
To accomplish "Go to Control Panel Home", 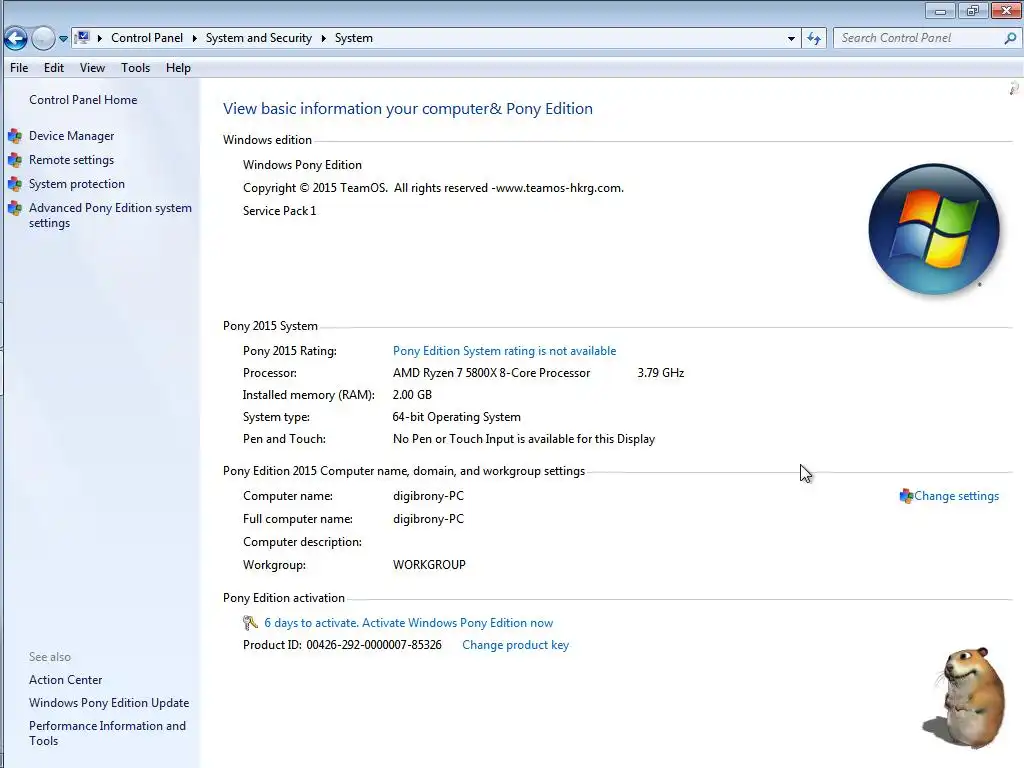I will tap(83, 100).
